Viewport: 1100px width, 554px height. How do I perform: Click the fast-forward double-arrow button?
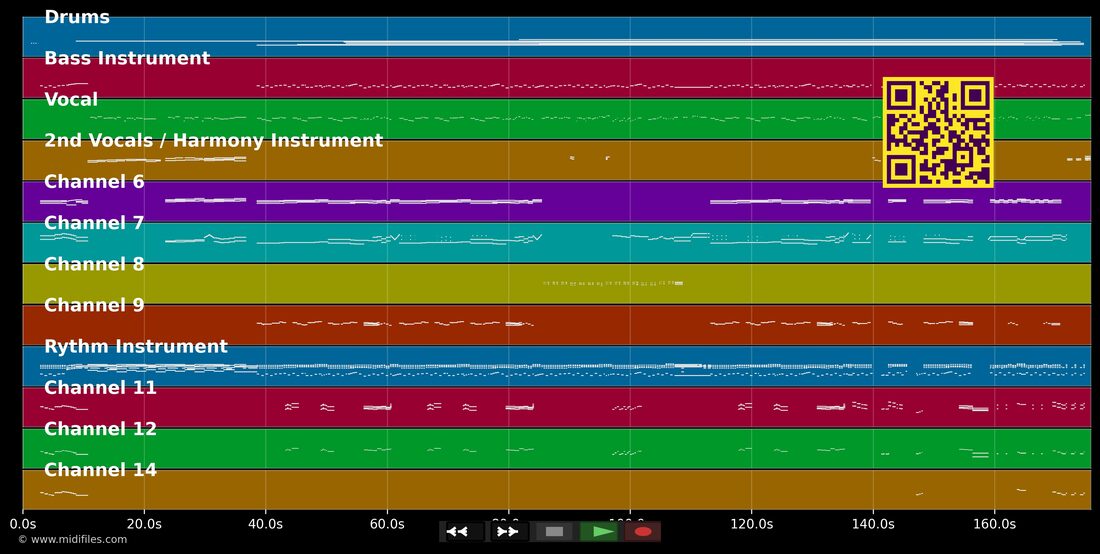point(508,532)
